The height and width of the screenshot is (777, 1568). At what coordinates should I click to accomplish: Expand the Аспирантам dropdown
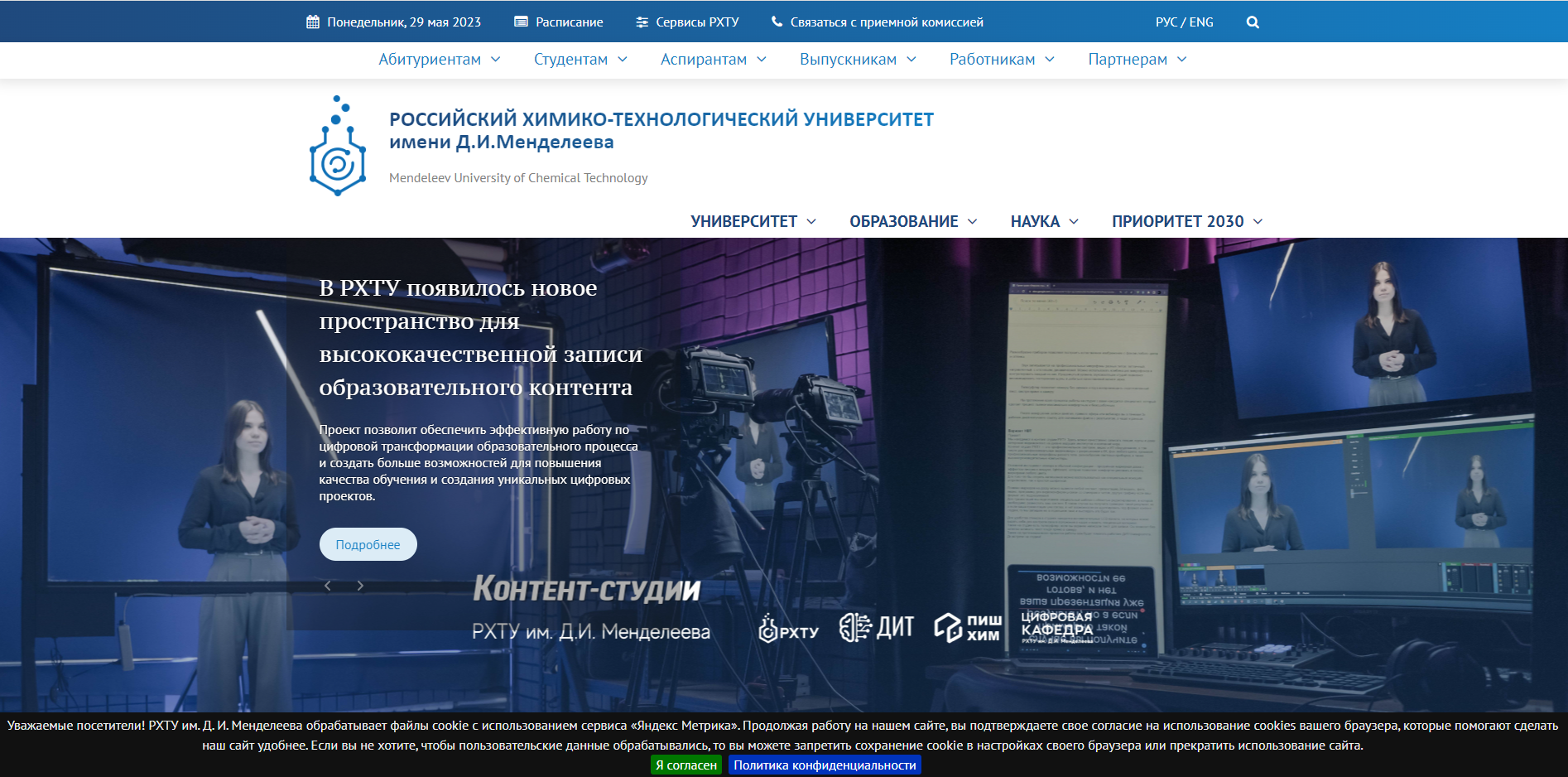(713, 60)
